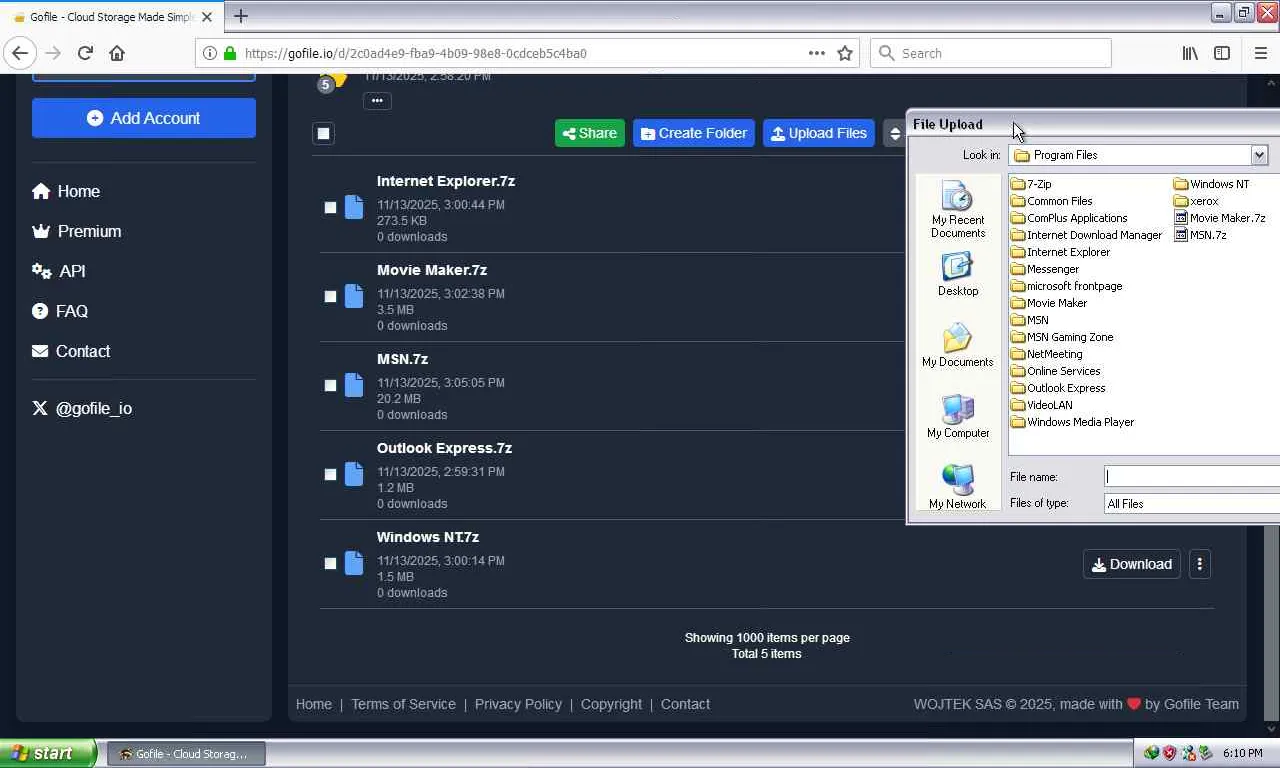
Task: Open the Files of type combo box
Action: [1192, 504]
